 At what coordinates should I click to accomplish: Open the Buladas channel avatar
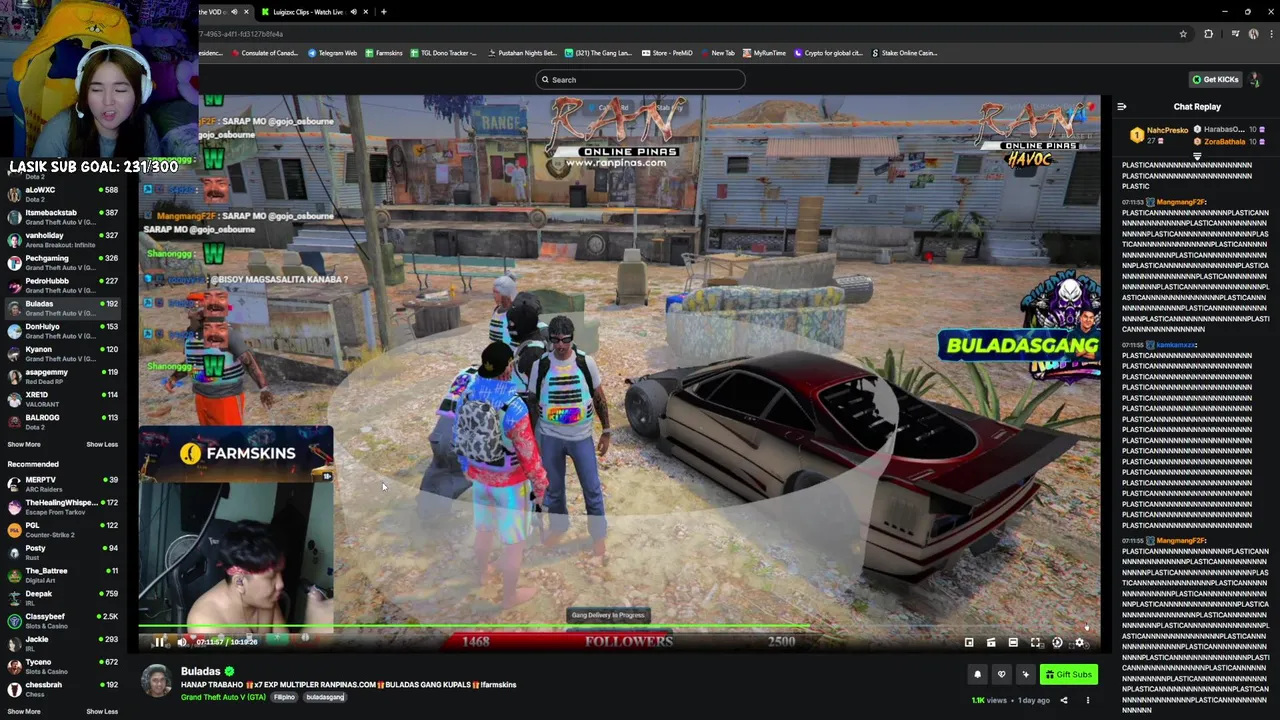click(156, 680)
